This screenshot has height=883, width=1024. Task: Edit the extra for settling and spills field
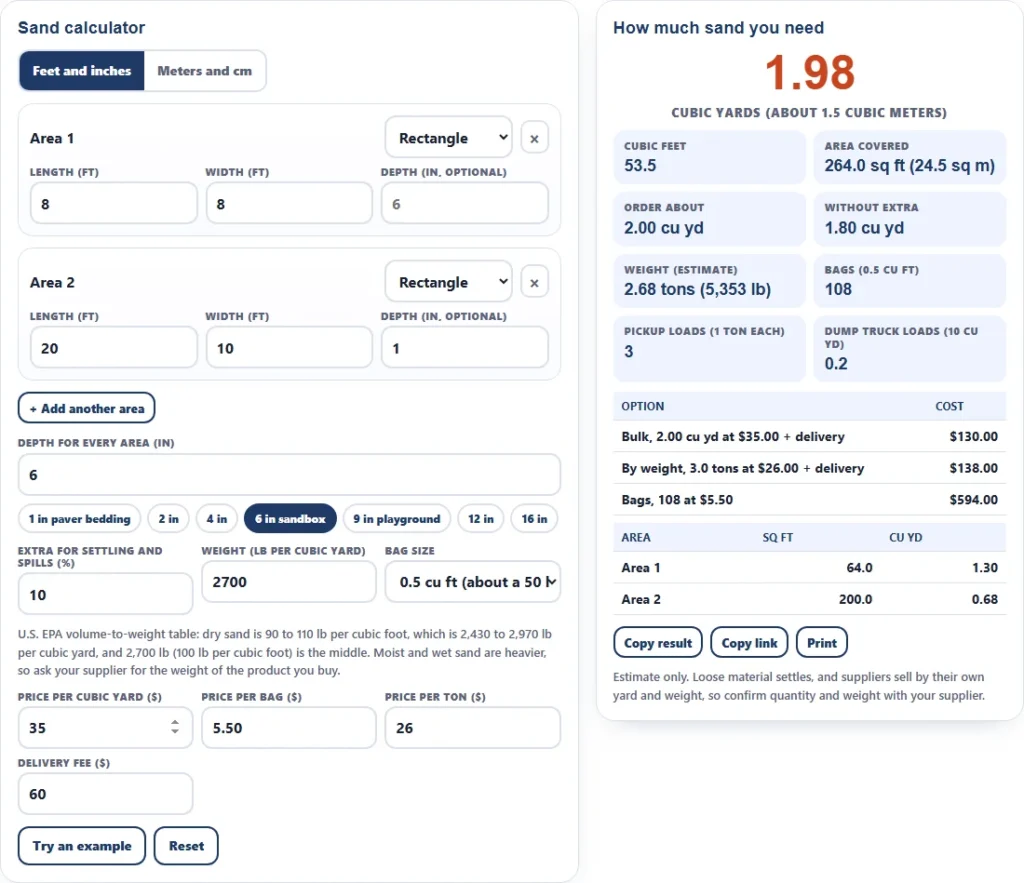tap(105, 594)
